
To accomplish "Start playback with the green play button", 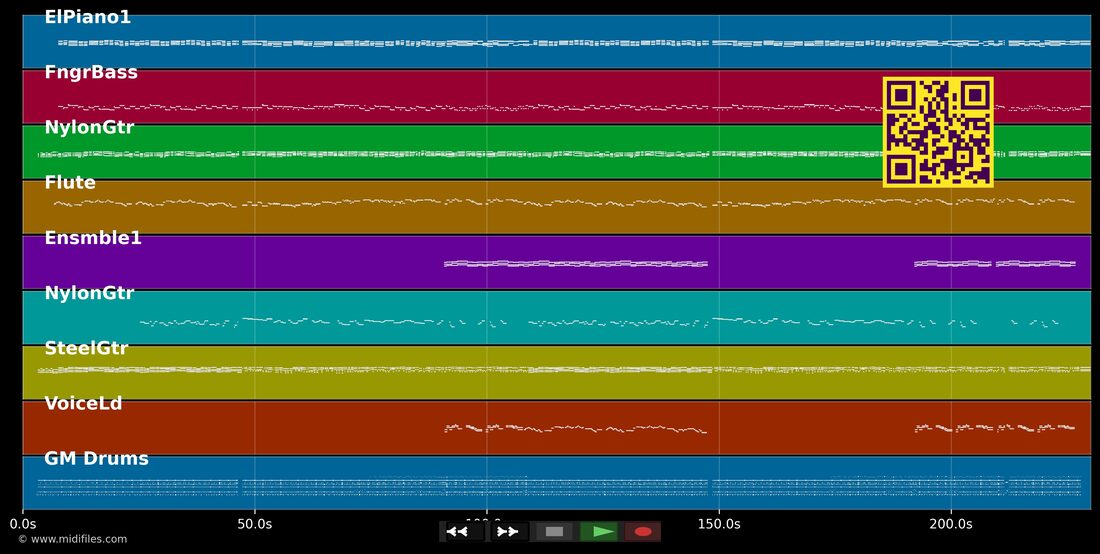I will tap(599, 532).
